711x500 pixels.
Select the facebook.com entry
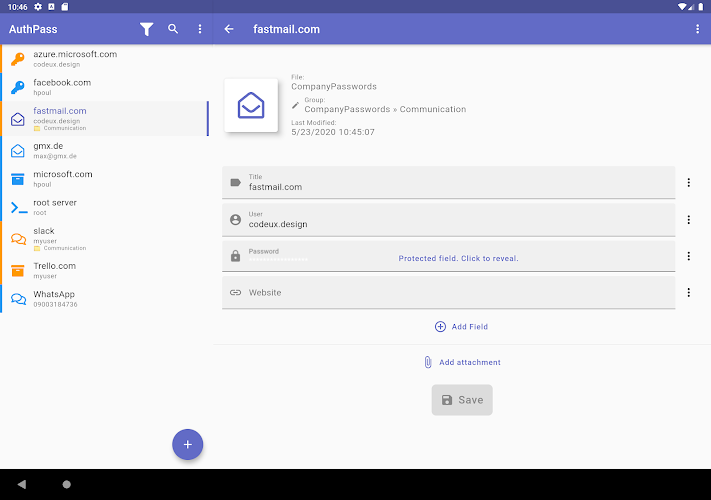click(x=105, y=87)
